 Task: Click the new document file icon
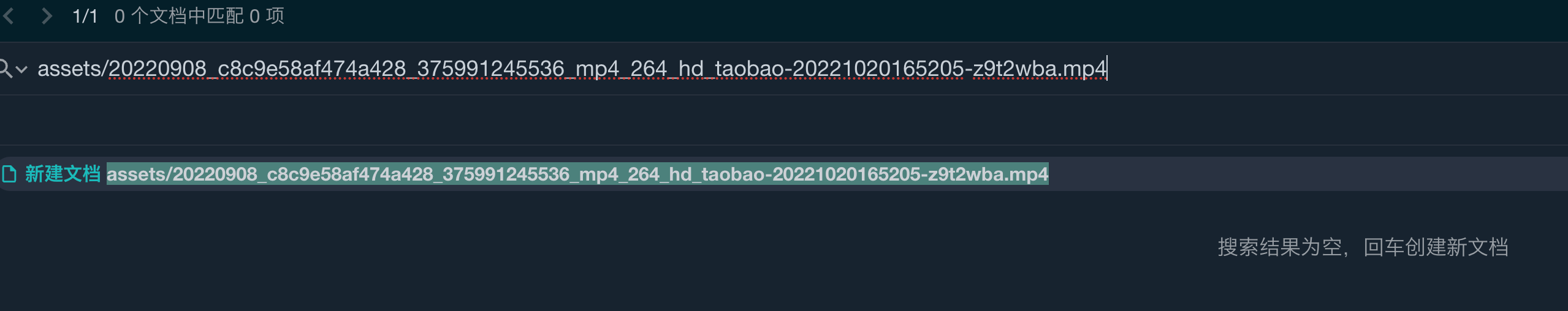tap(9, 174)
